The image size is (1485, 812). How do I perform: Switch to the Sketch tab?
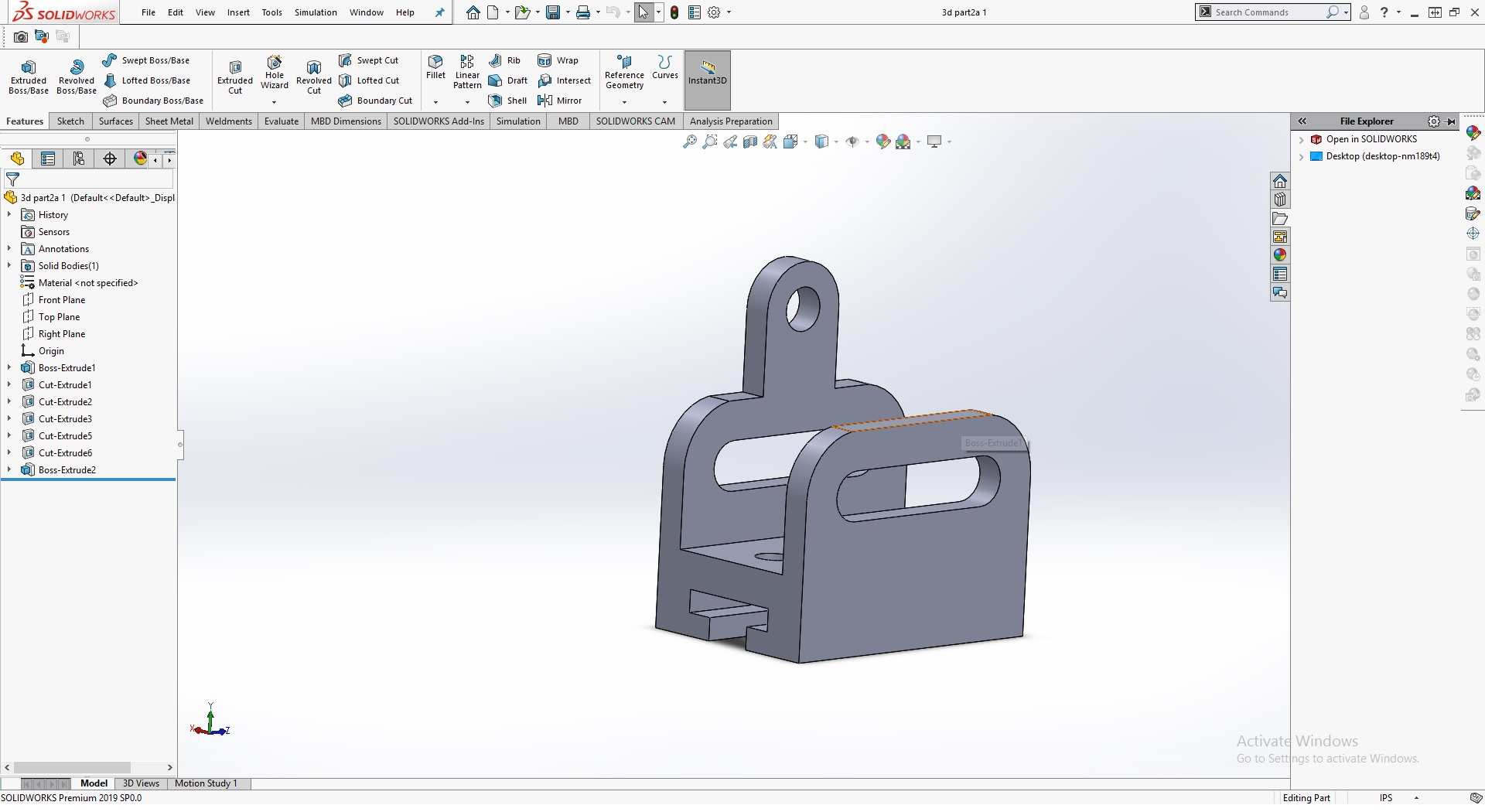click(x=70, y=121)
